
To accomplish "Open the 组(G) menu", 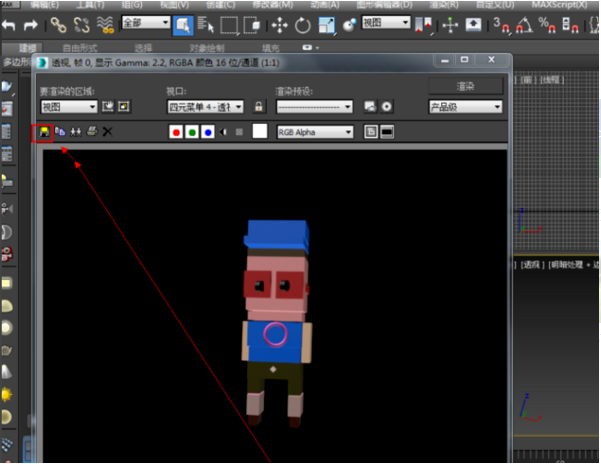I will (132, 5).
